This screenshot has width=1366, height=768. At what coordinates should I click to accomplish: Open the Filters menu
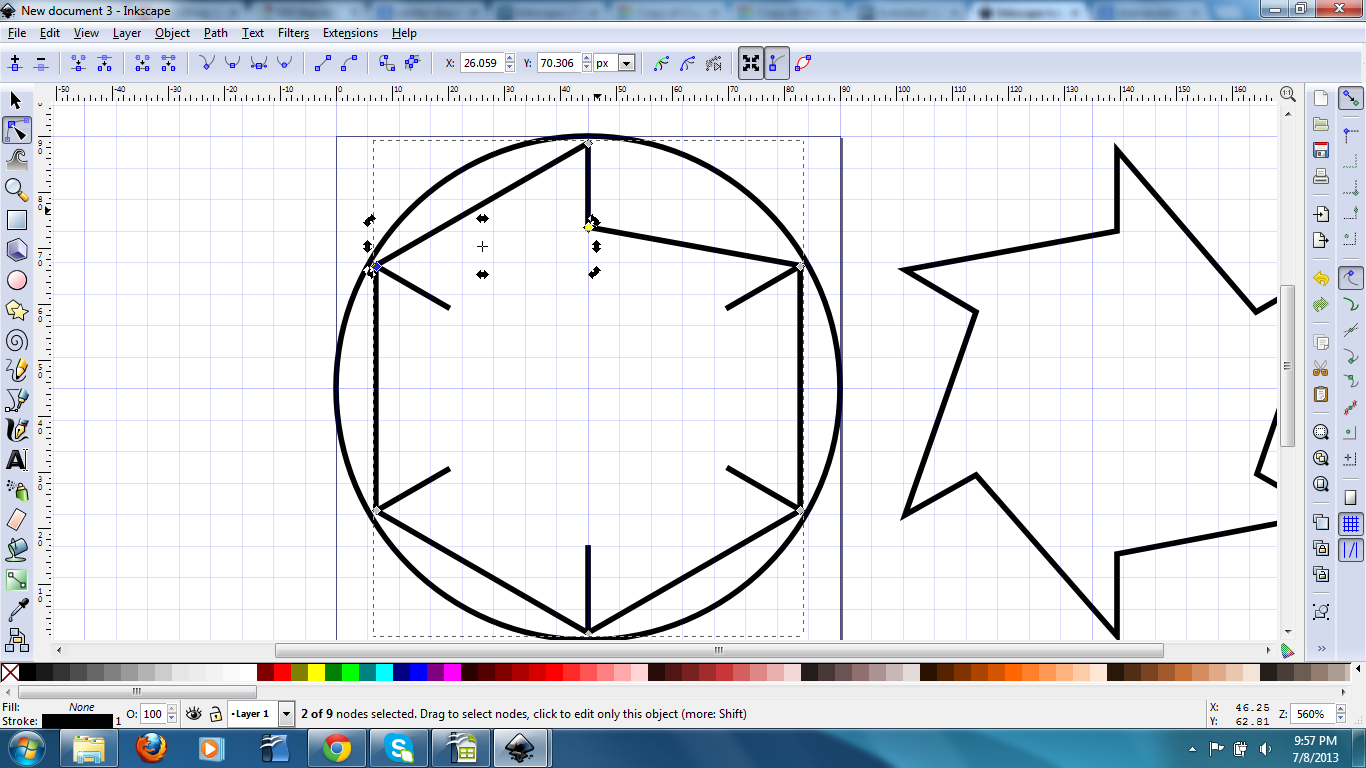(293, 33)
